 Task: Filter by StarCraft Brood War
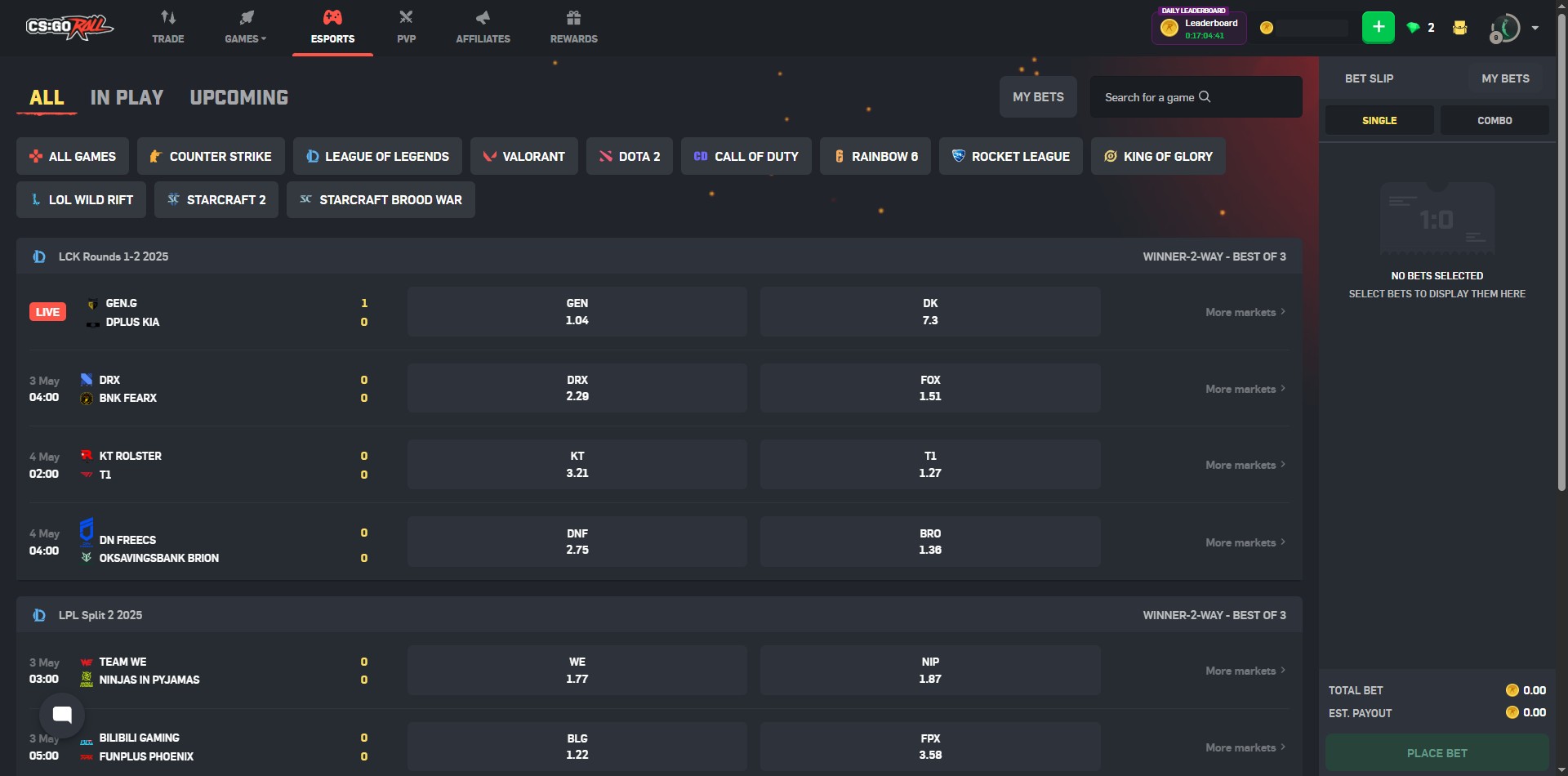(x=381, y=199)
